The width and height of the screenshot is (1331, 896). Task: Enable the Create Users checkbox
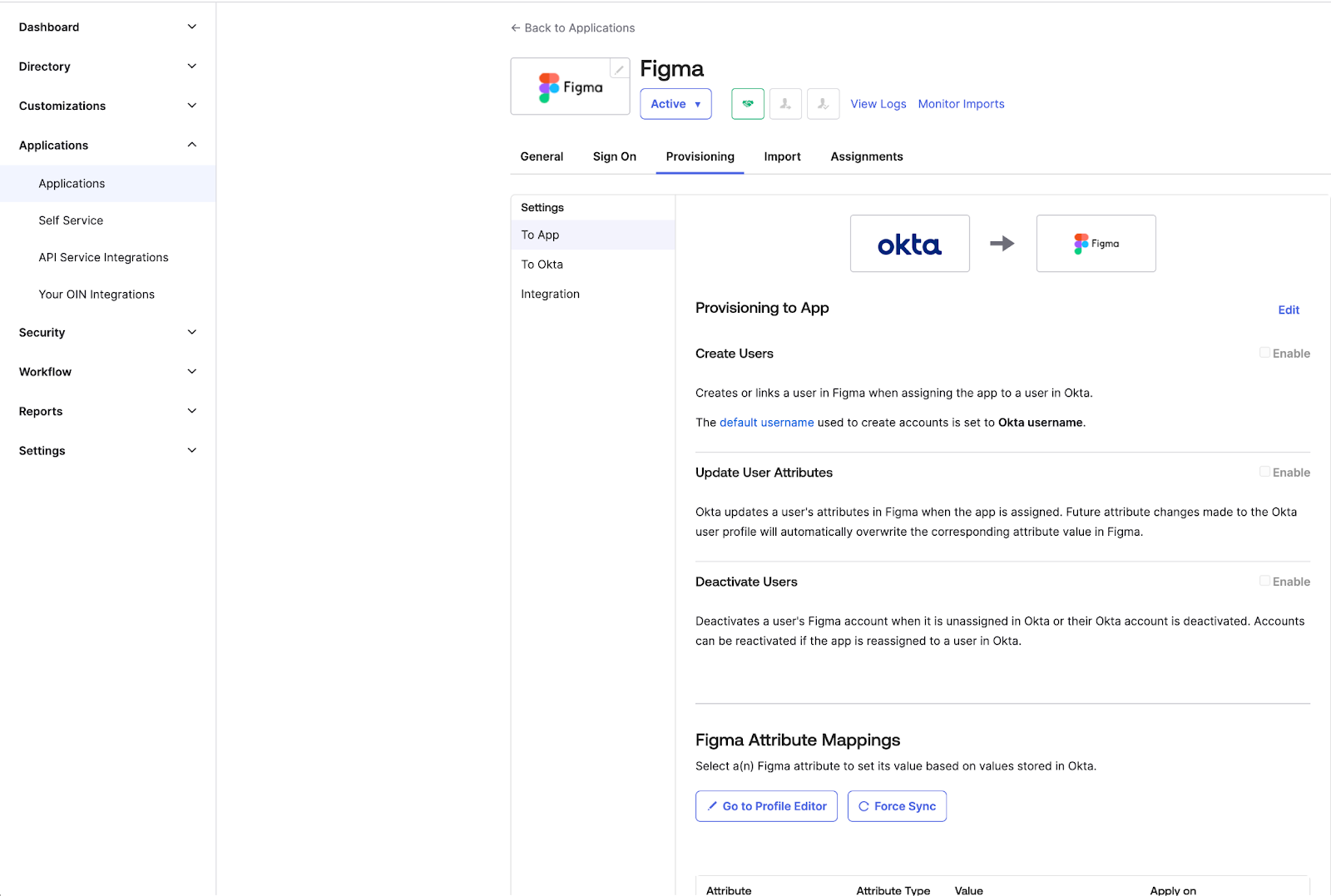click(1264, 352)
